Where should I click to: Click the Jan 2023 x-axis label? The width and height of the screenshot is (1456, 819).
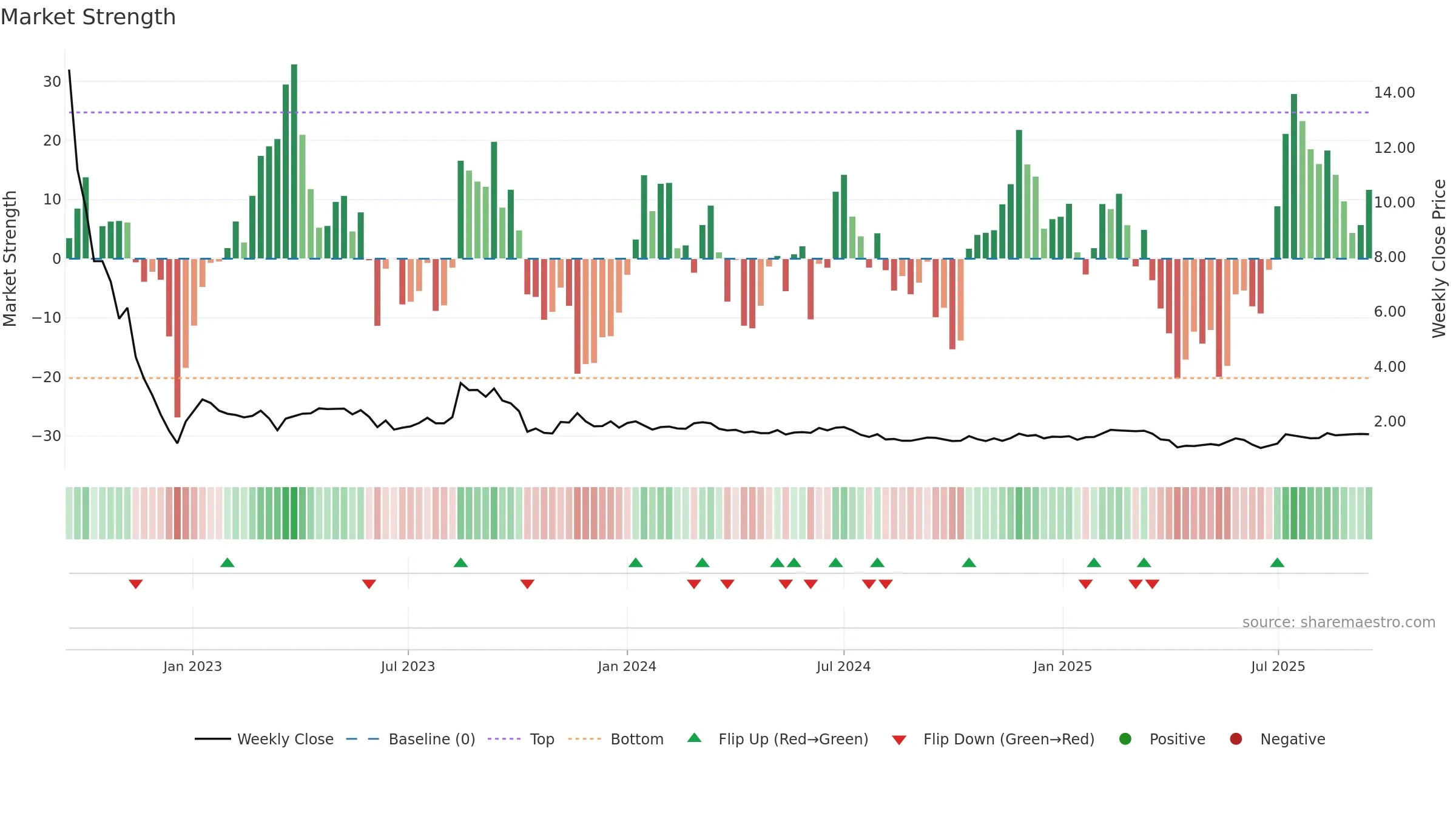tap(192, 667)
